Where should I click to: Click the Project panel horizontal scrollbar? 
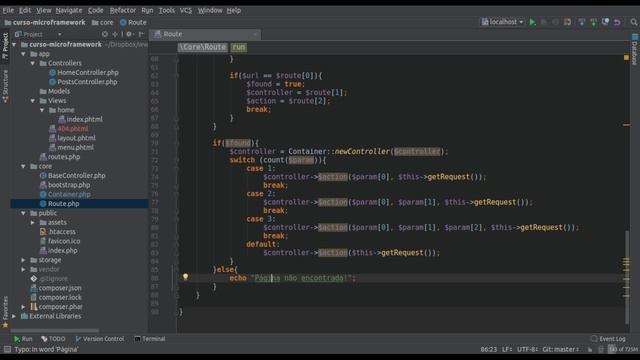click(55, 330)
